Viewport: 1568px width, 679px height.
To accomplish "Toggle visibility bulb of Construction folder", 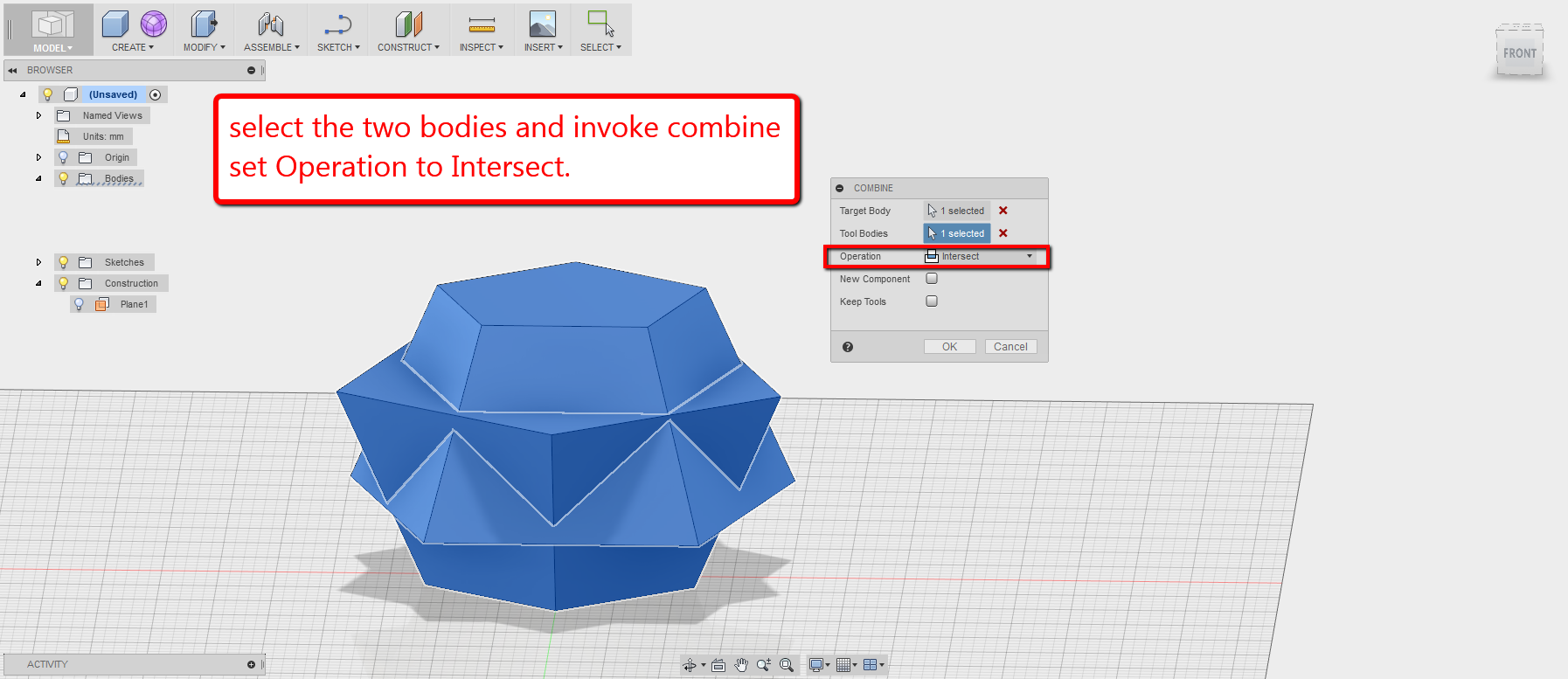I will click(x=64, y=283).
